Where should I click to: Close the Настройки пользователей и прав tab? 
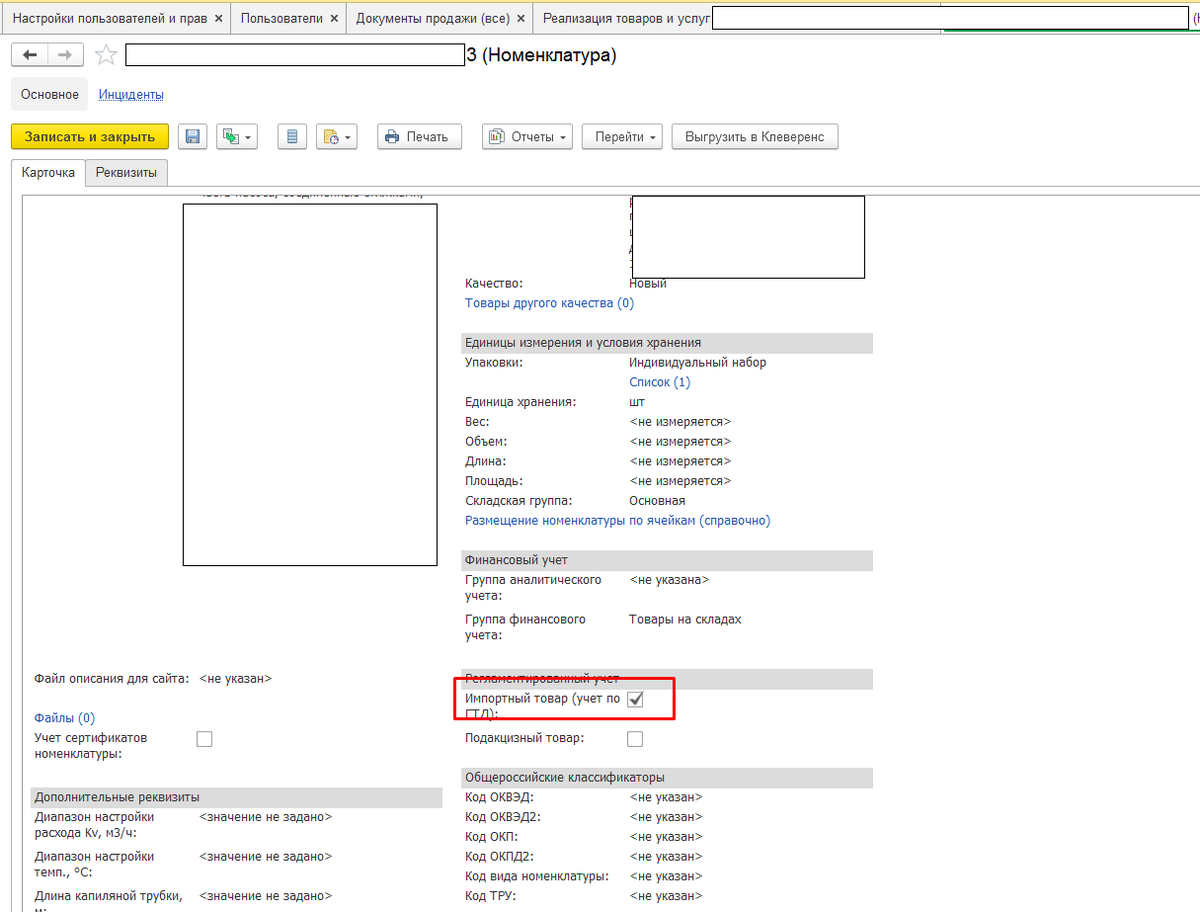coord(219,19)
